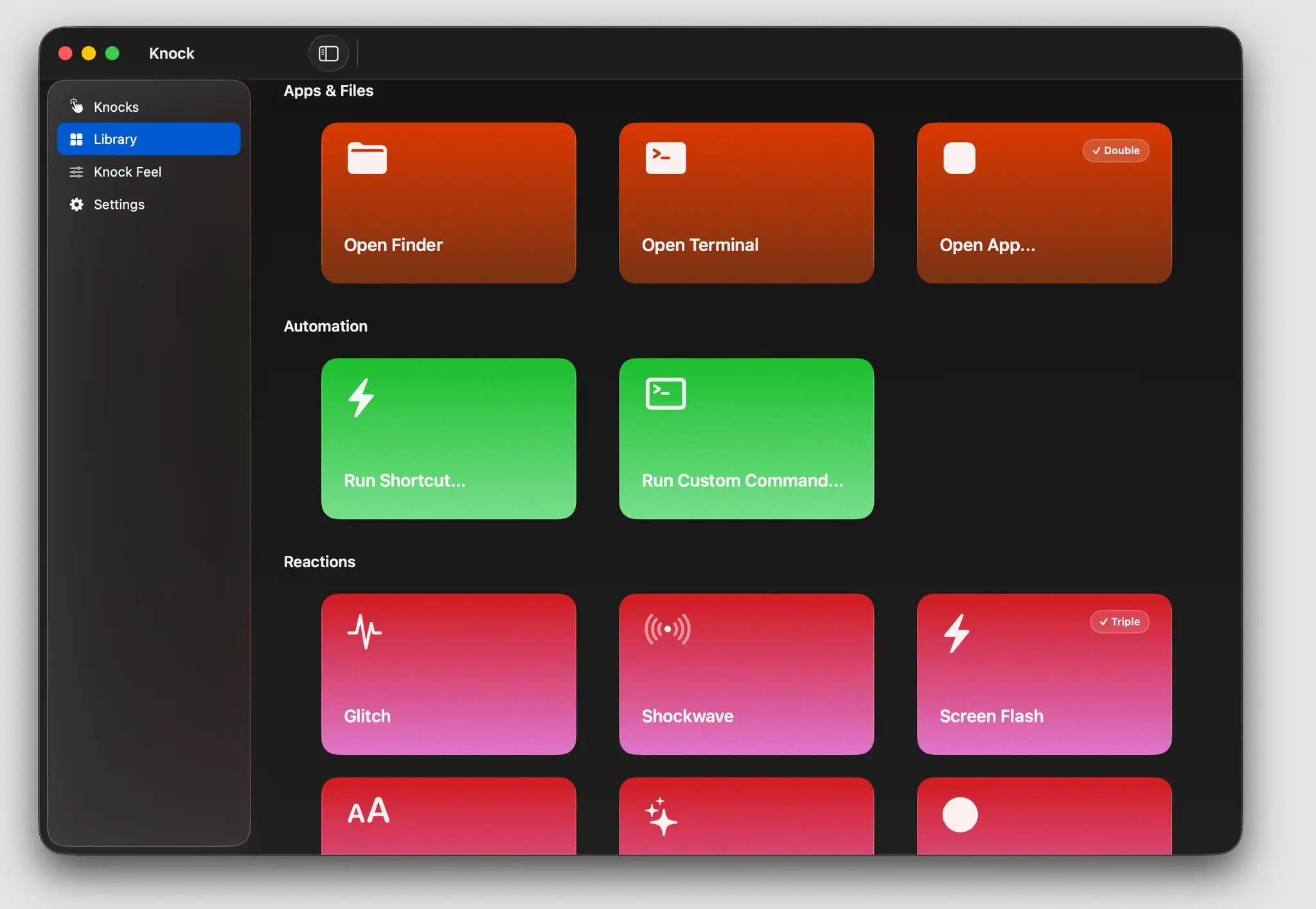Zoom the Knock window with green button
Screen dimensions: 1316x909
pyautogui.click(x=112, y=53)
